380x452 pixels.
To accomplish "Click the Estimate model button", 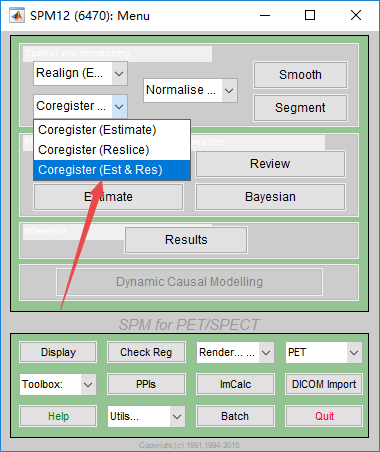I will point(108,197).
